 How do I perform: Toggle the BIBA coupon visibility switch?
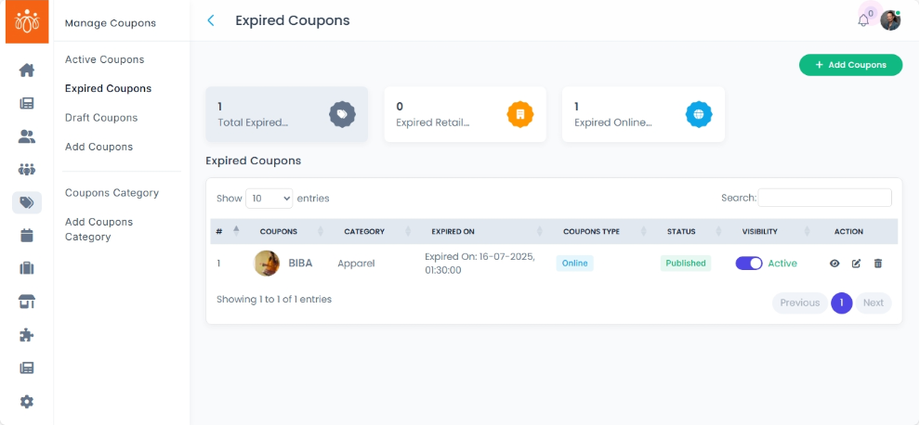click(748, 263)
